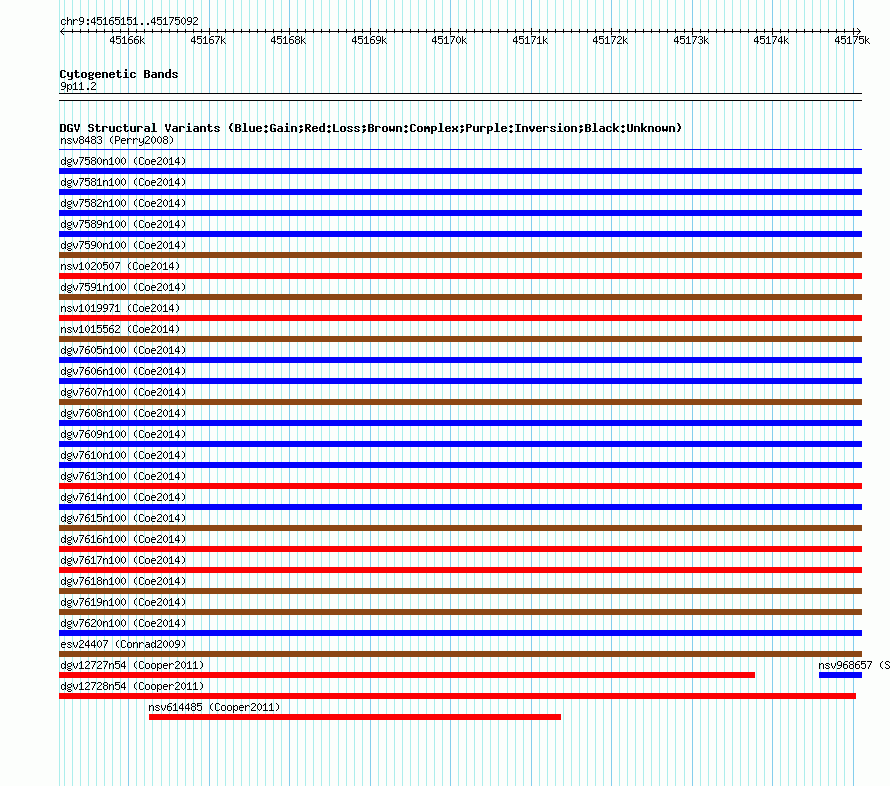Click the 45174k ruler tick label

[771, 40]
